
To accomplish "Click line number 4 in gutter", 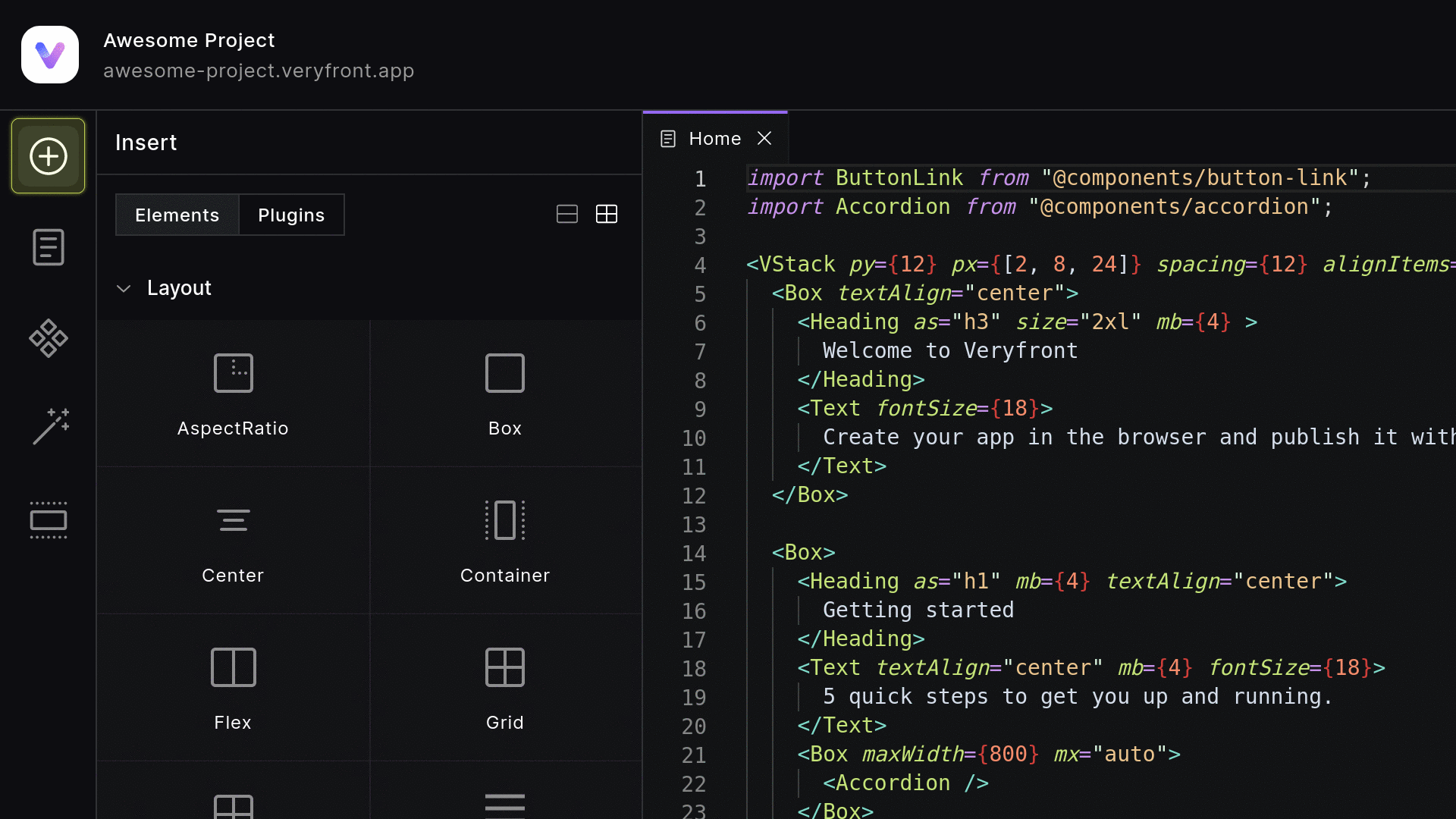I will [x=701, y=265].
